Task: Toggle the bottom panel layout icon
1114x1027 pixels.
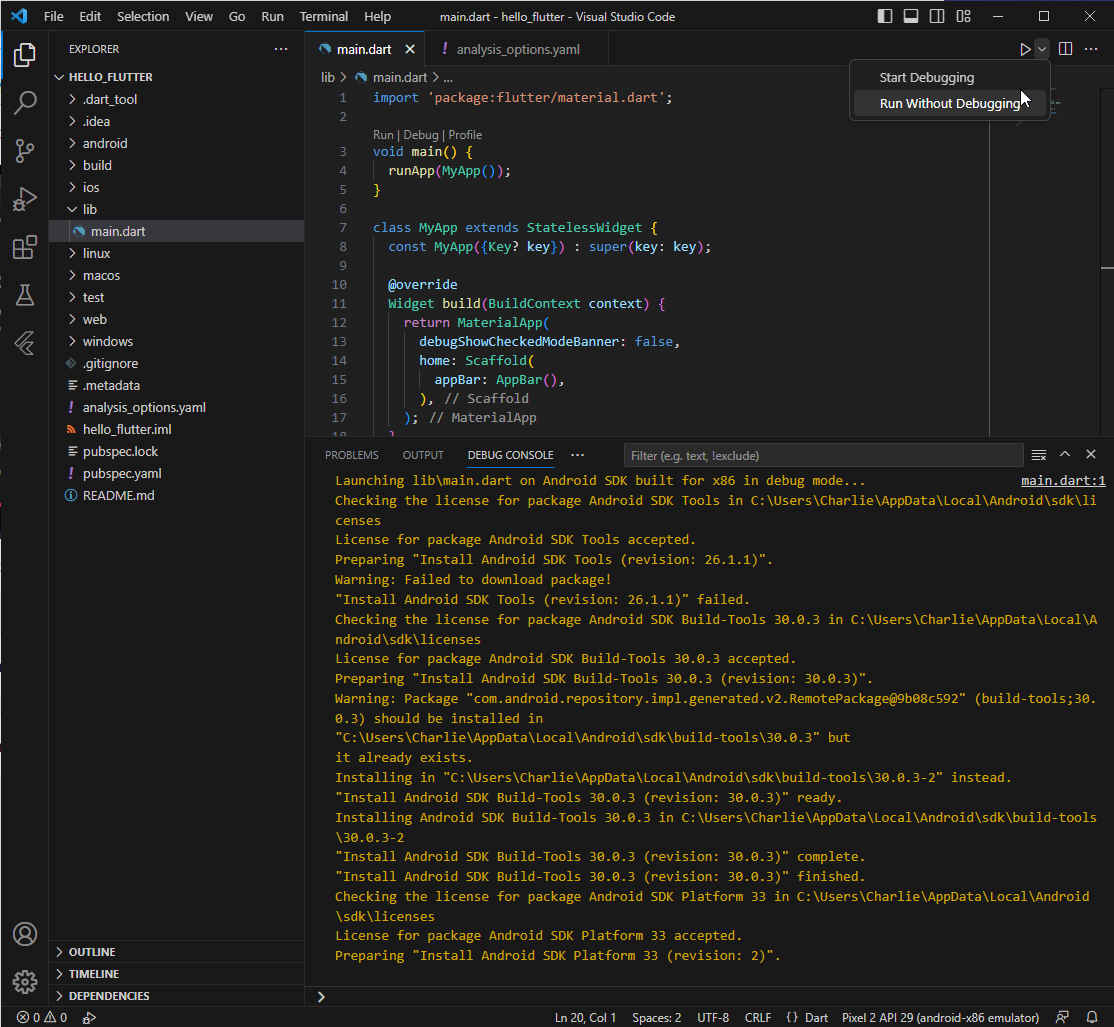Action: [911, 16]
